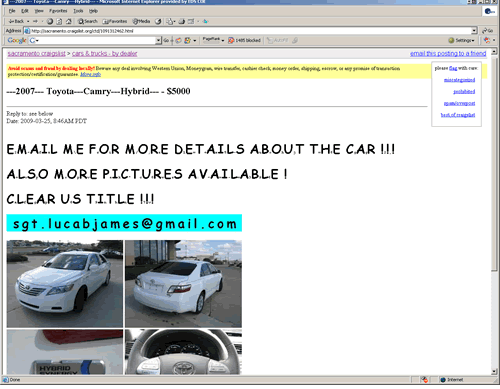Click the vertical scrollbar thumb

click(494, 163)
